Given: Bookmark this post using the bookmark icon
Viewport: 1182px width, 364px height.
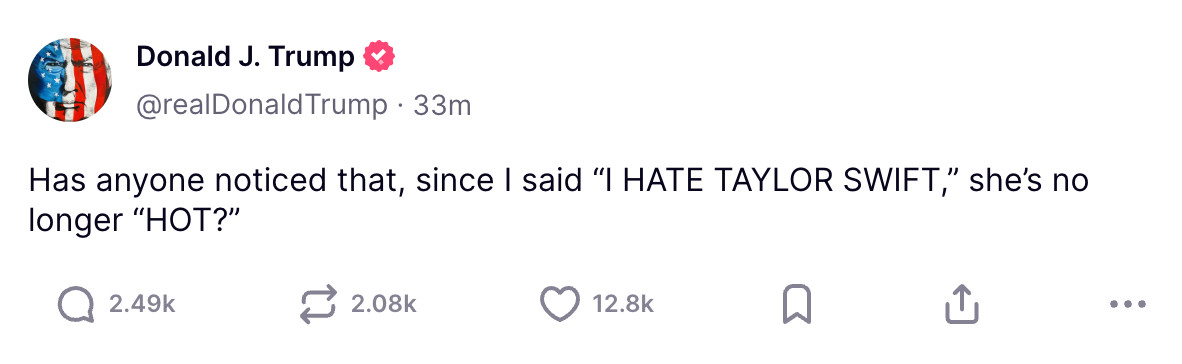Looking at the screenshot, I should pyautogui.click(x=797, y=304).
